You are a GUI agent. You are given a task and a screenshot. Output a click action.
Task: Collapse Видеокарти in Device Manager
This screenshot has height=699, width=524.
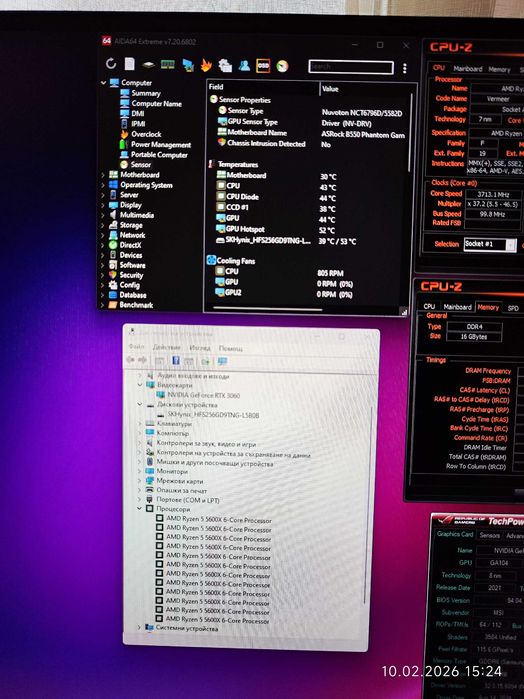click(x=140, y=385)
